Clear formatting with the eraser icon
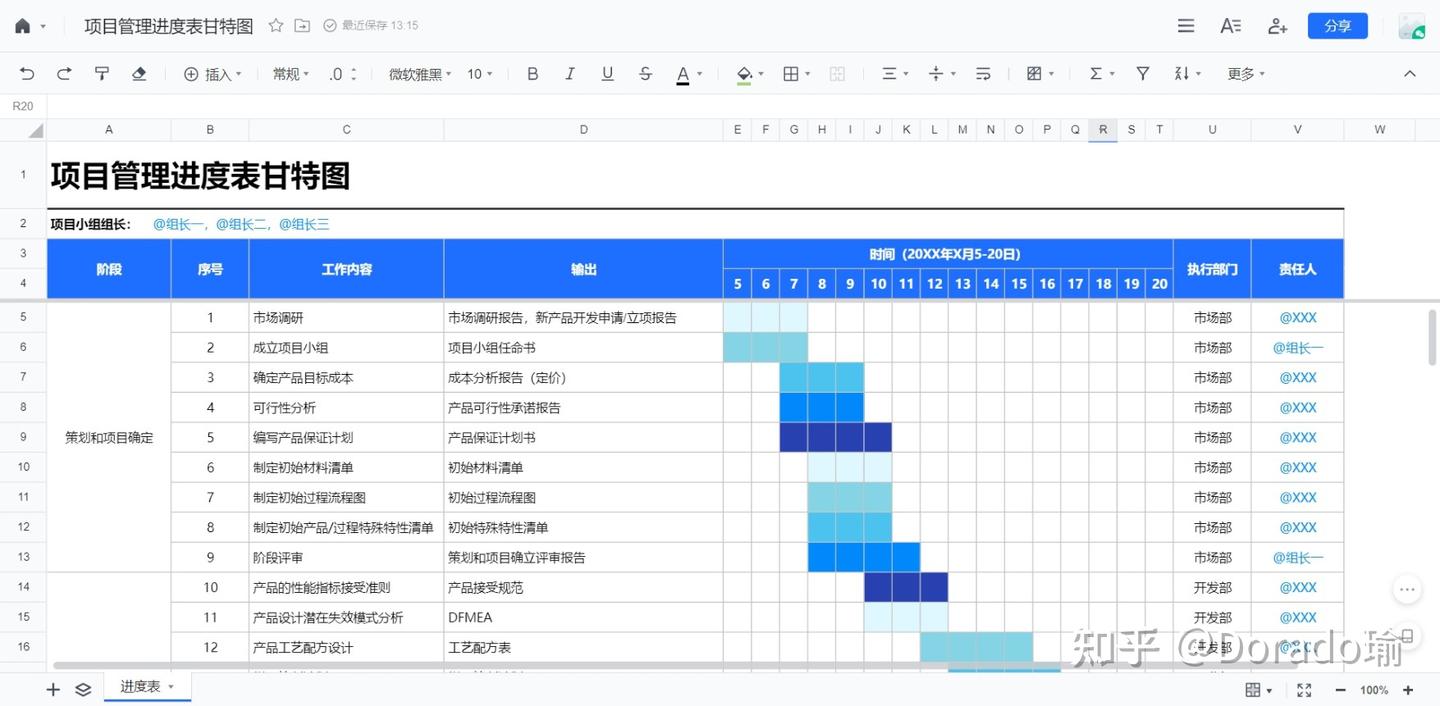This screenshot has width=1440, height=706. (139, 74)
